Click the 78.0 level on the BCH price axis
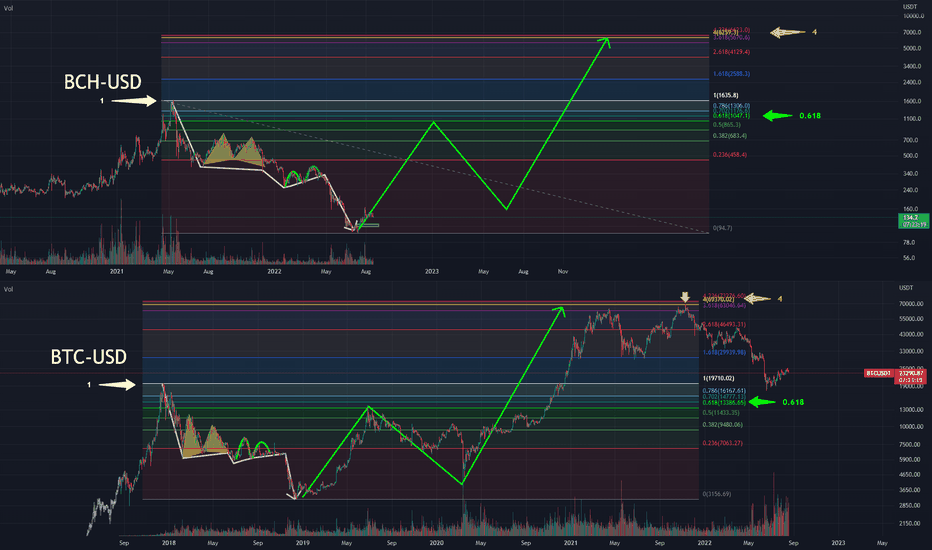Image resolution: width=932 pixels, height=550 pixels. 909,243
